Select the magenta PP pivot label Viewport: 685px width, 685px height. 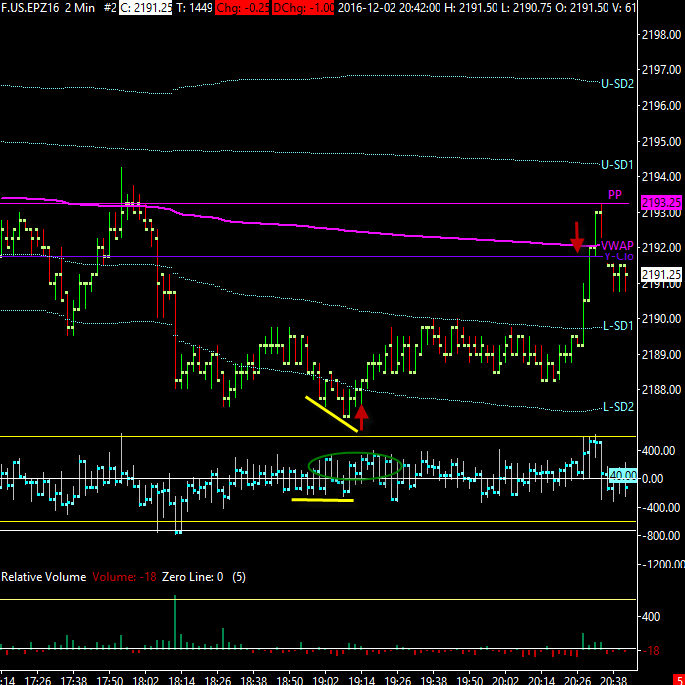(615, 195)
